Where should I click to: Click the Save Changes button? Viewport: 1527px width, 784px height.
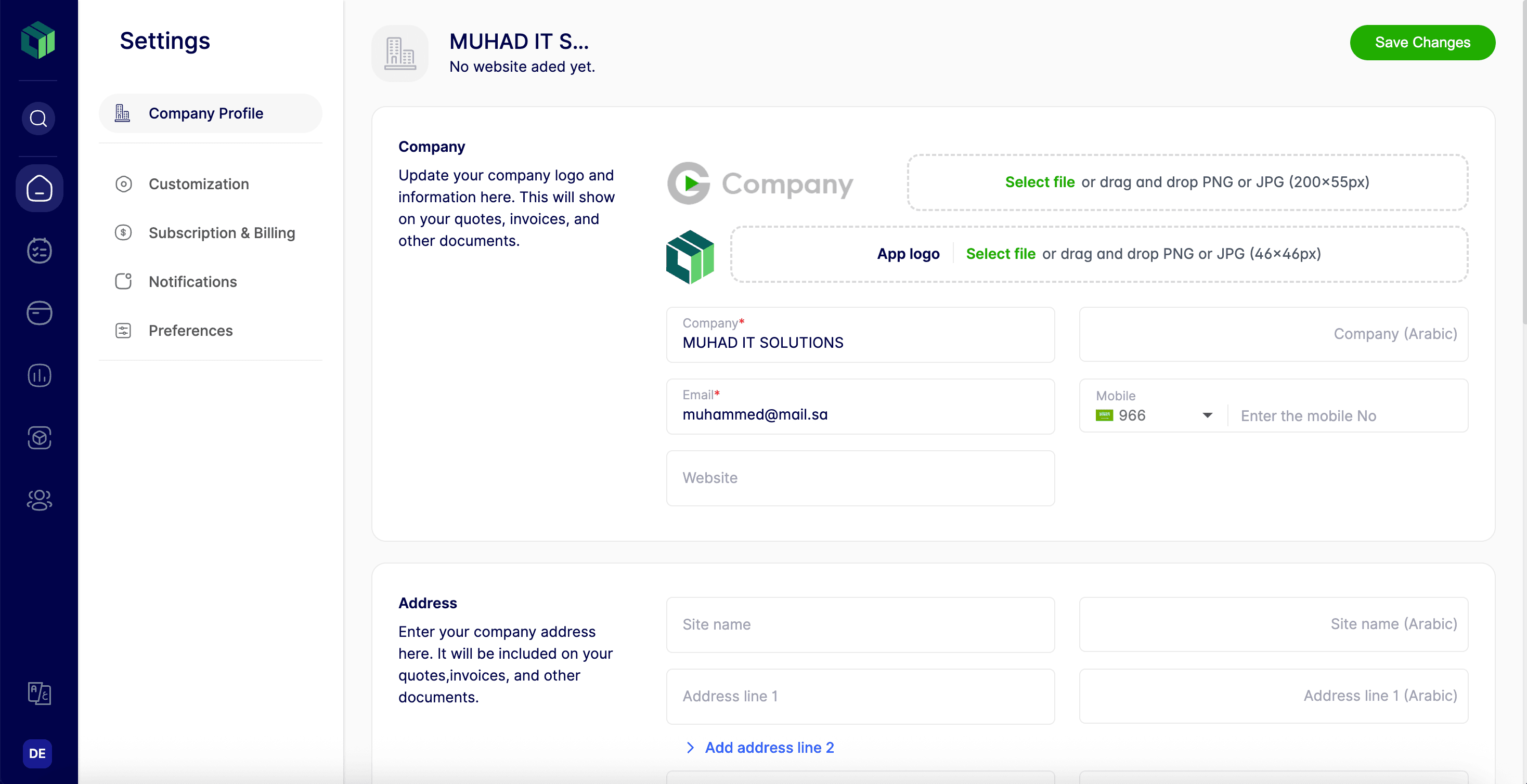click(x=1422, y=43)
